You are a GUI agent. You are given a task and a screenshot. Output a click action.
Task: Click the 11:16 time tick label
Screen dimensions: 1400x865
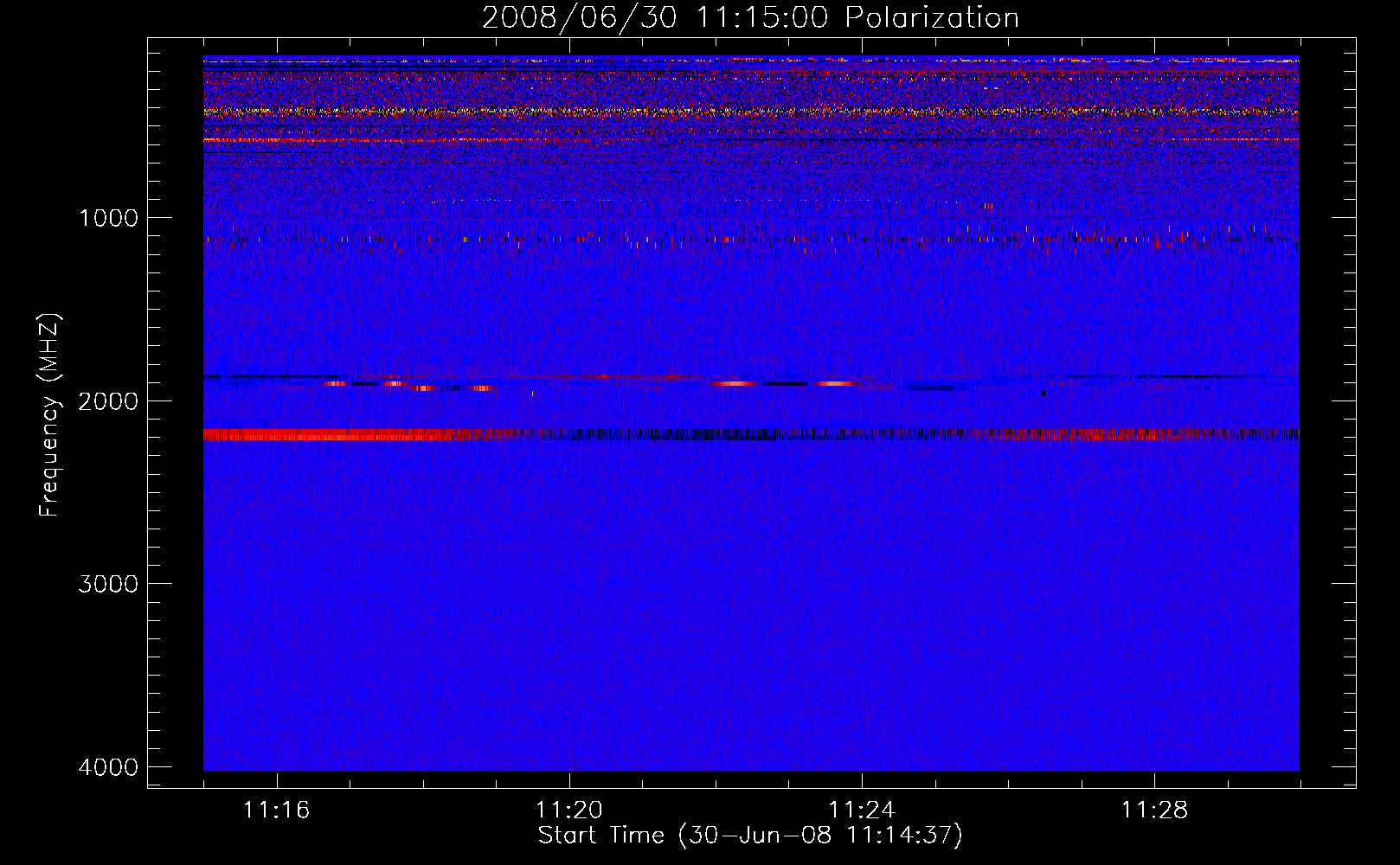(x=276, y=811)
